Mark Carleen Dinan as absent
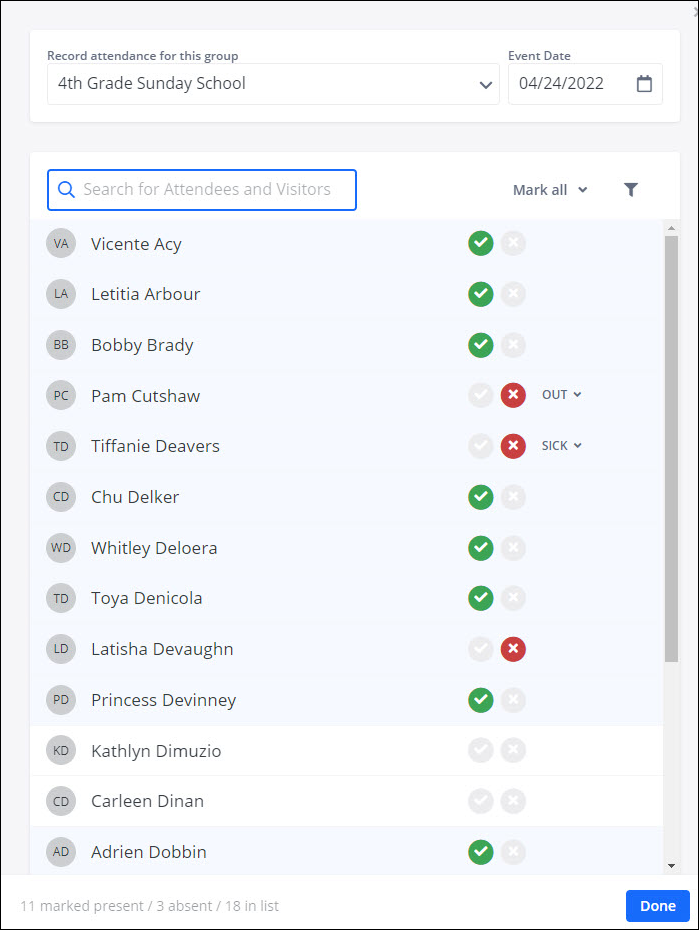 coord(513,801)
